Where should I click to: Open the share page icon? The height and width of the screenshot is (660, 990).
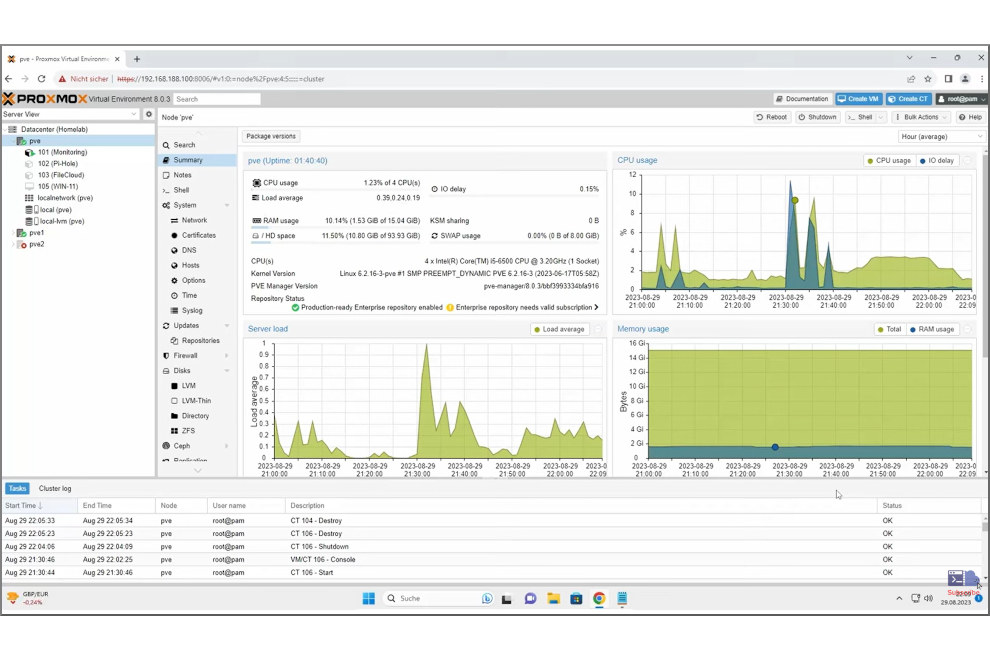coord(910,79)
